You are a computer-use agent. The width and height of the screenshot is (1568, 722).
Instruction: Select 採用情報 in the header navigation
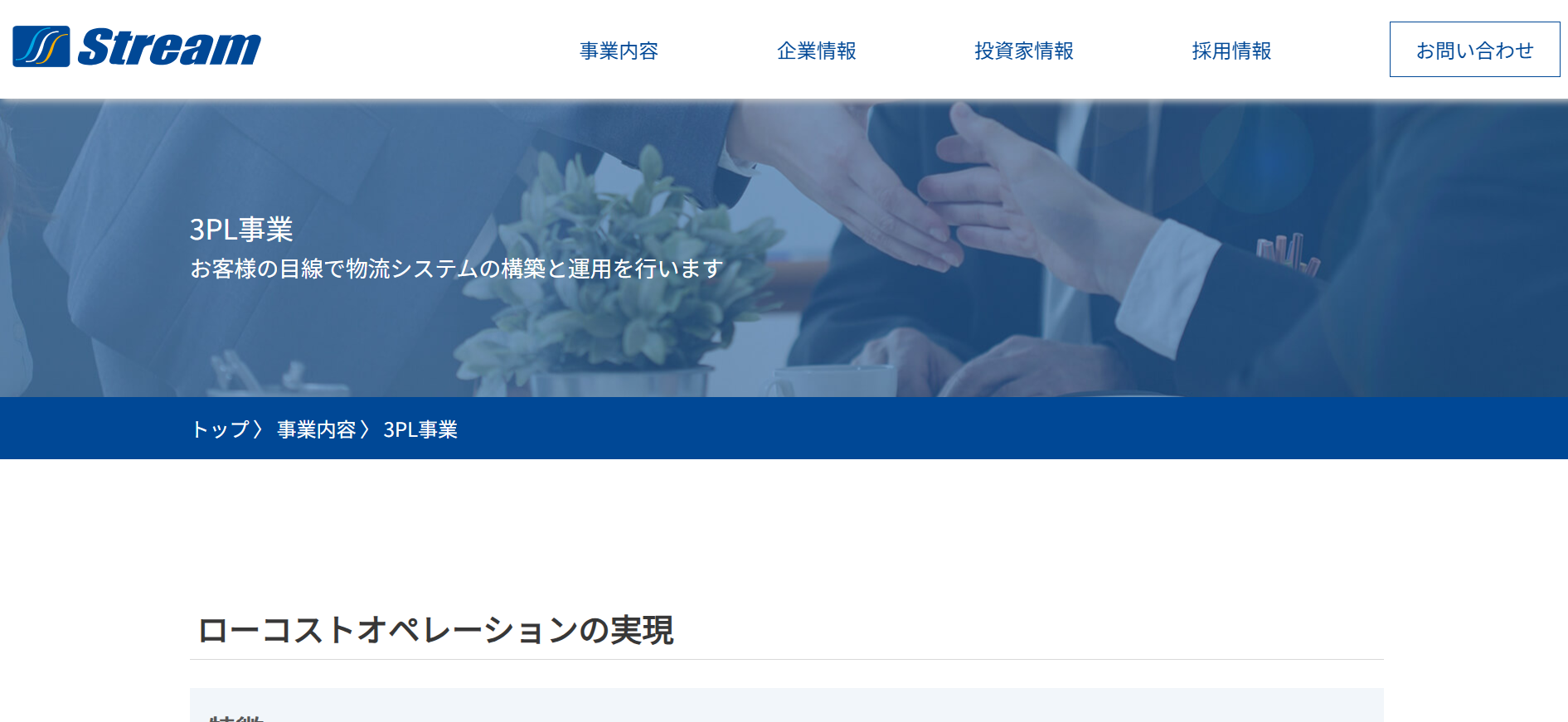pyautogui.click(x=1231, y=51)
